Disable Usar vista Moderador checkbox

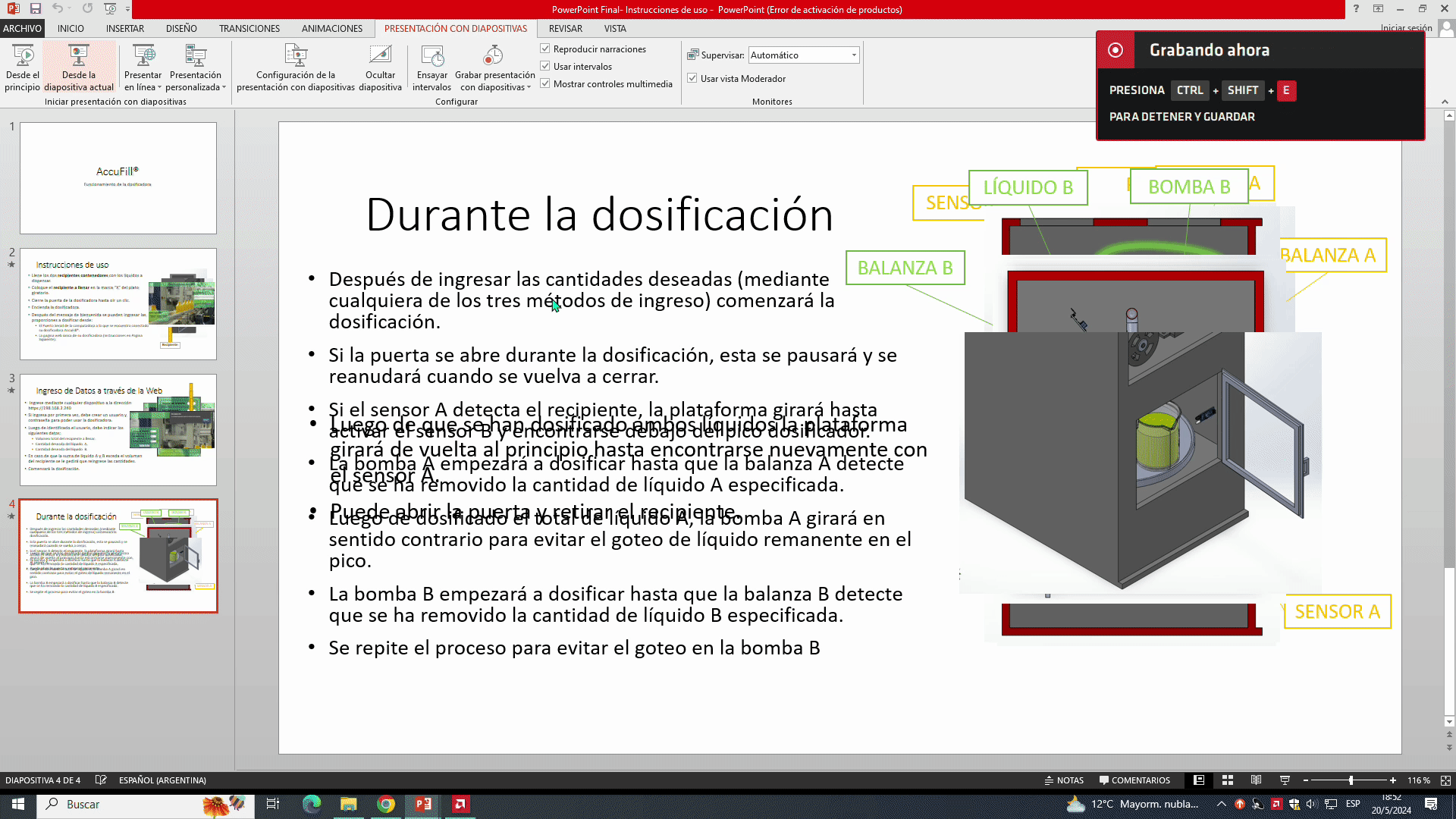[692, 78]
